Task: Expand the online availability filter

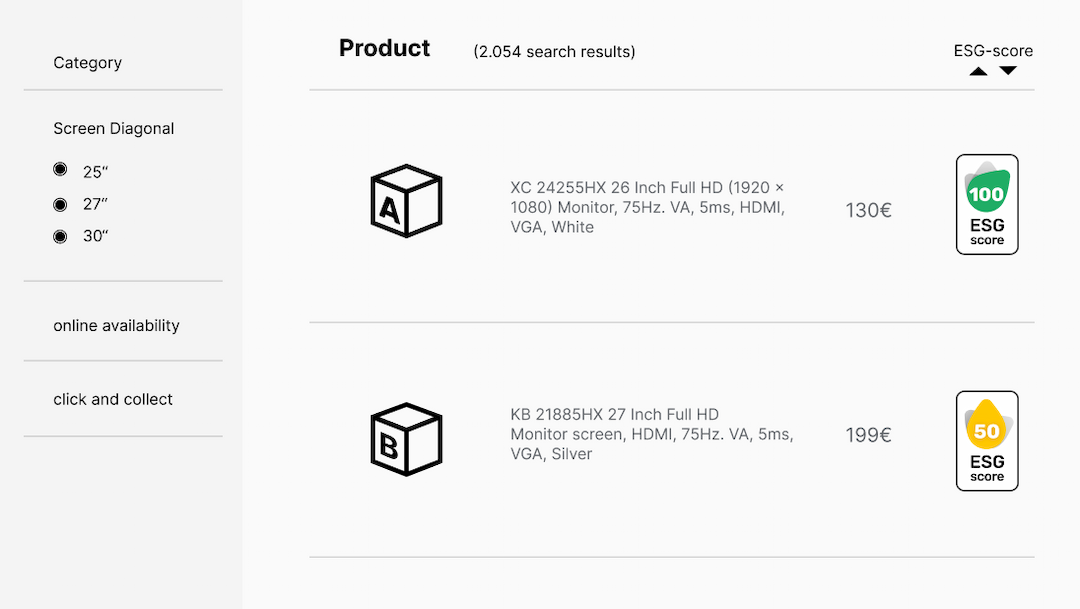Action: click(116, 325)
